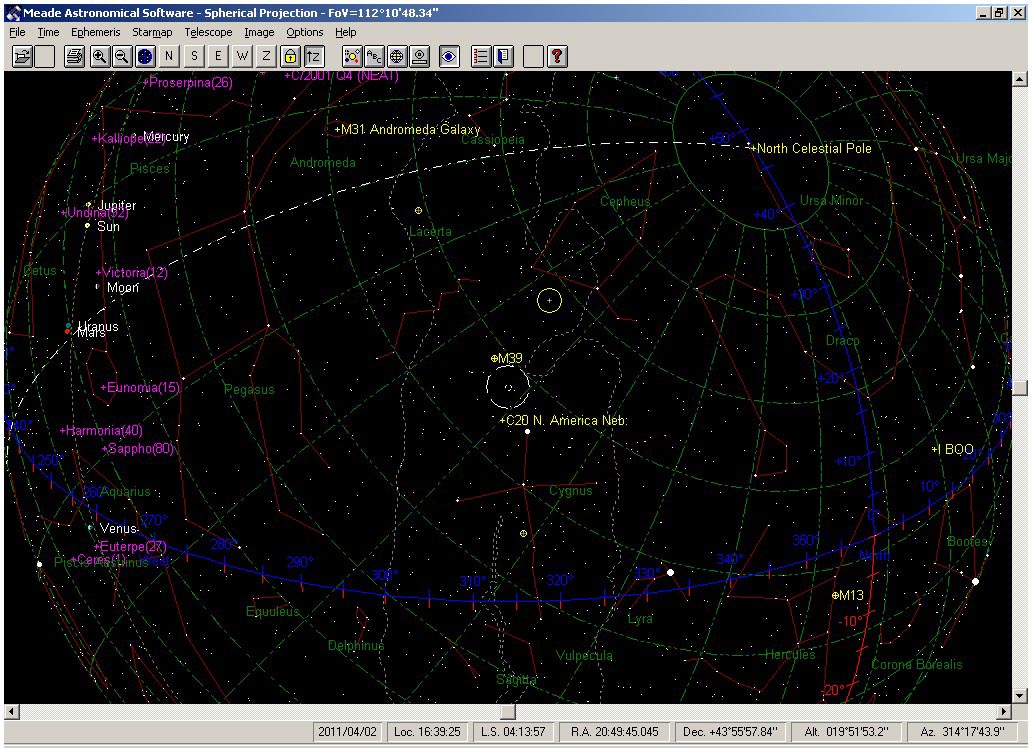
Task: Zoom out using the magnifier minus icon
Action: 121,56
